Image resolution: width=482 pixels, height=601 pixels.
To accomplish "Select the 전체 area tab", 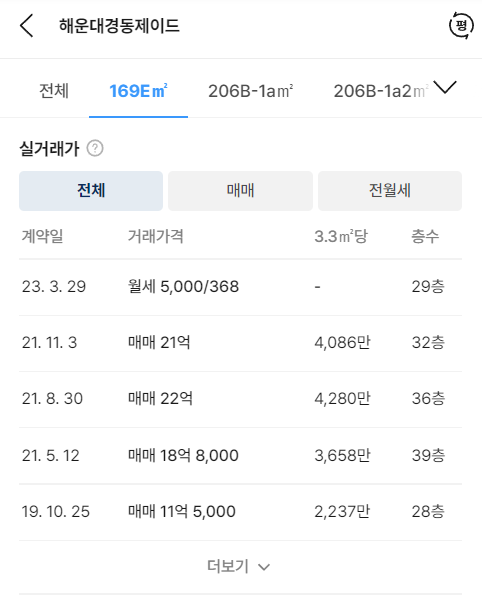I will coord(54,91).
